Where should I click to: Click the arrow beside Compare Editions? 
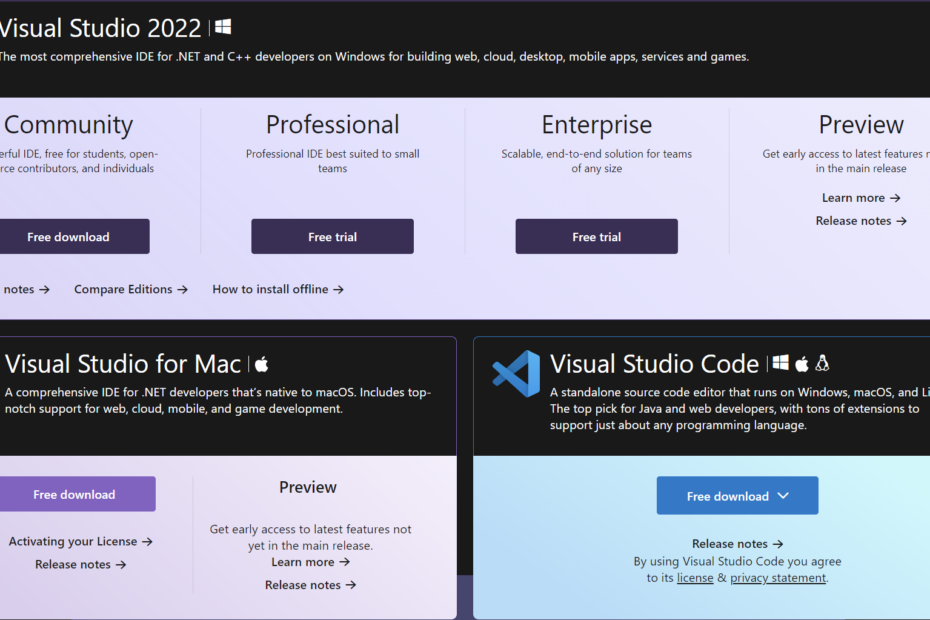click(x=185, y=289)
